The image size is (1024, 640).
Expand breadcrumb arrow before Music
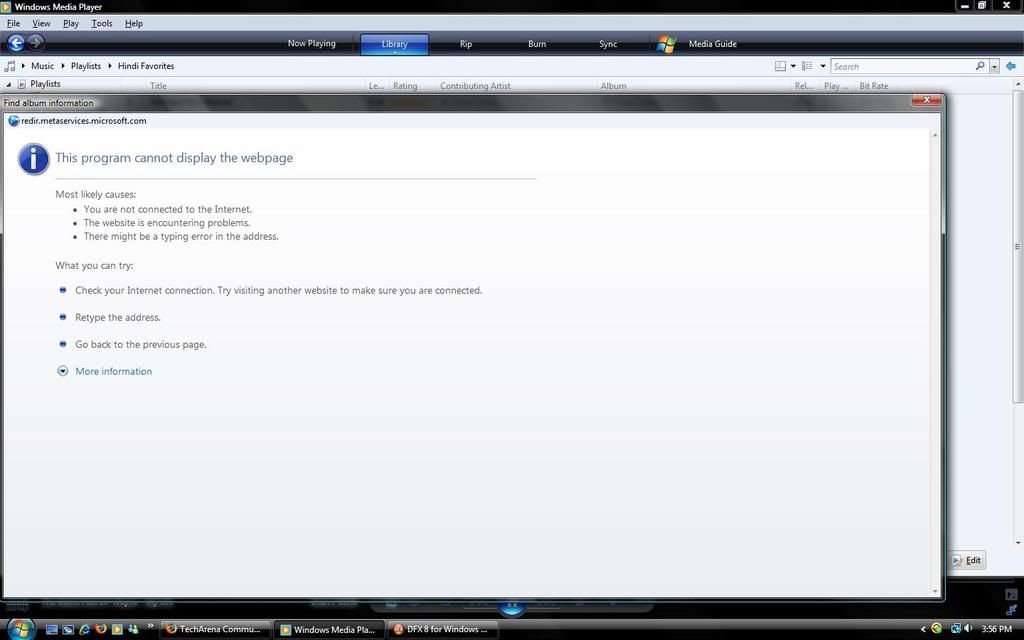pos(24,65)
